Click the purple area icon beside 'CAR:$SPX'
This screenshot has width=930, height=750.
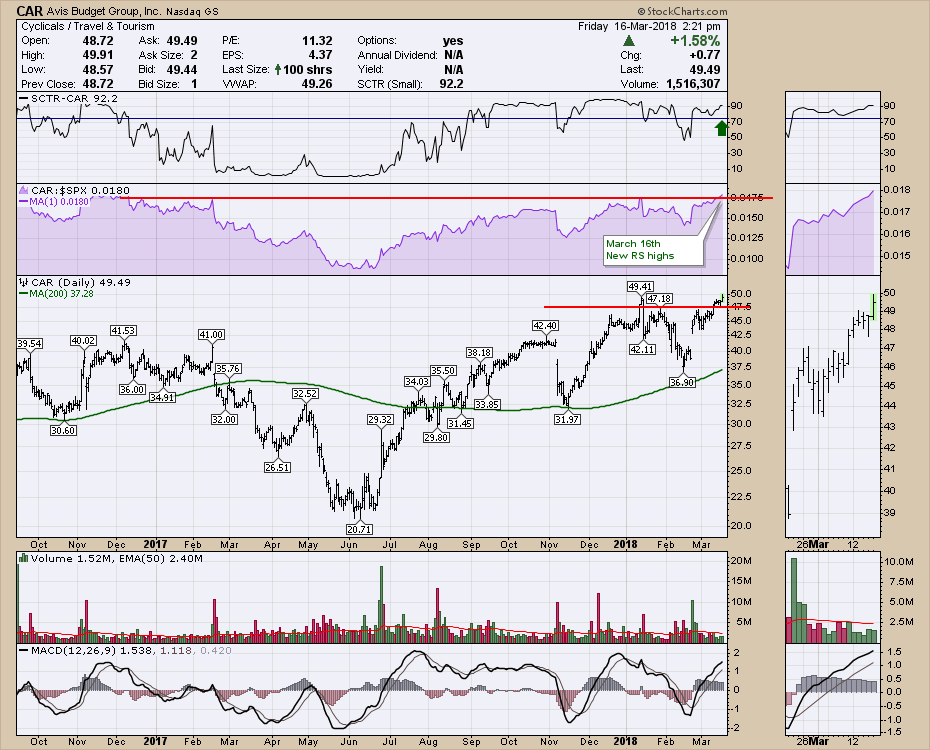24,190
